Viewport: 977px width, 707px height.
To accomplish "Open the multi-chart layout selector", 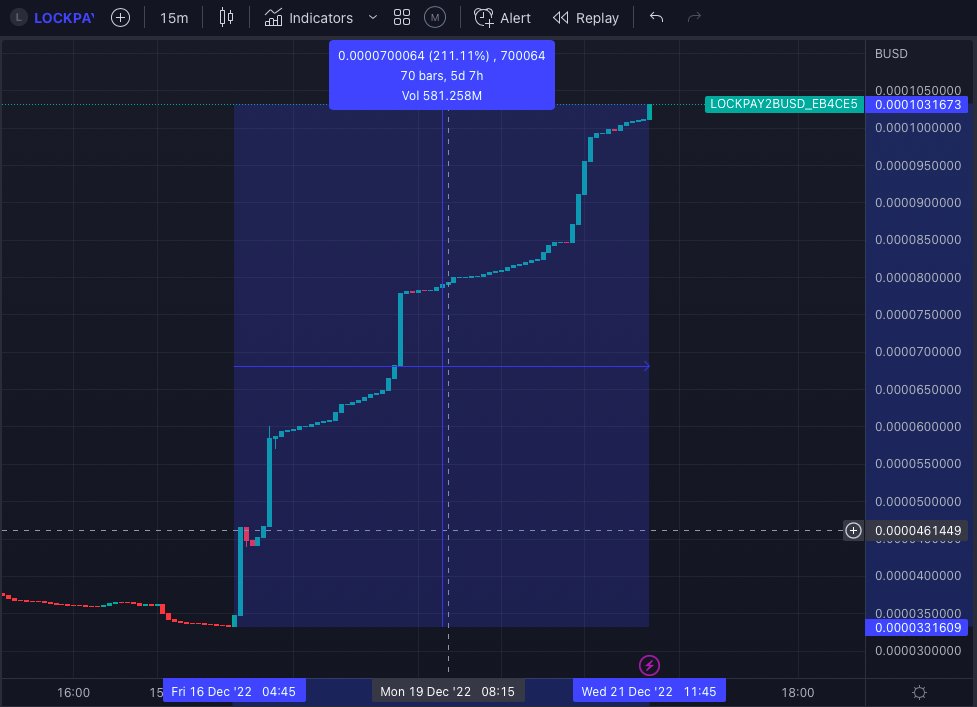I will coord(402,17).
